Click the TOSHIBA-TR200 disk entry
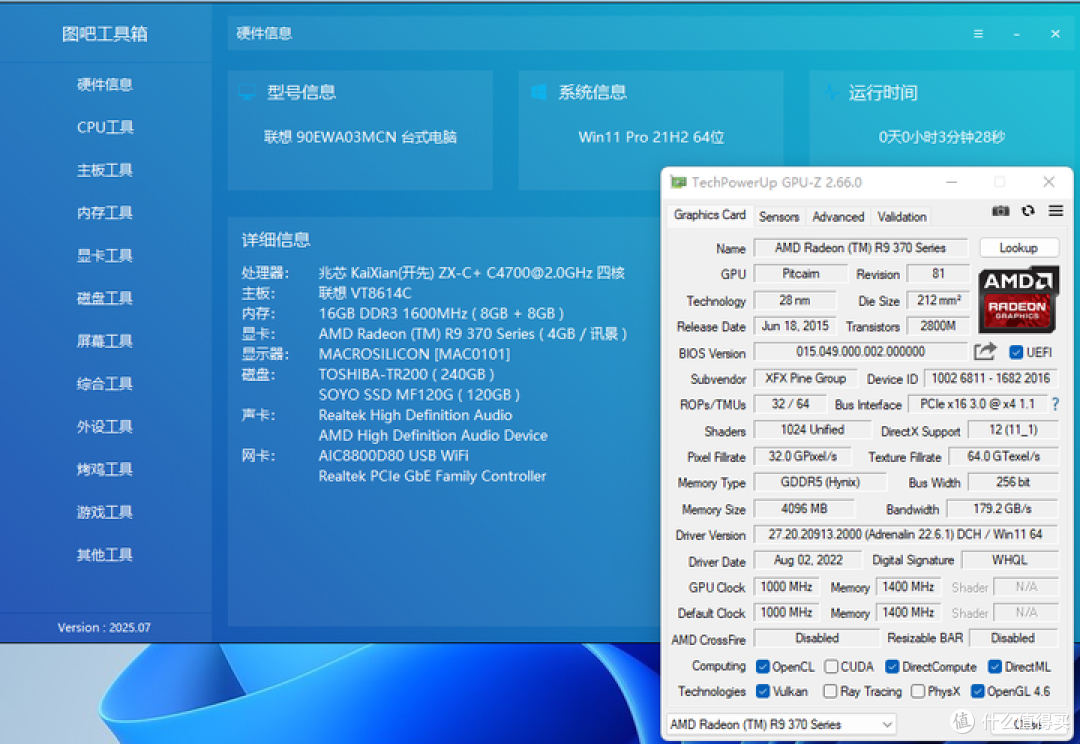Screen dimensions: 1080x744 click(x=406, y=375)
